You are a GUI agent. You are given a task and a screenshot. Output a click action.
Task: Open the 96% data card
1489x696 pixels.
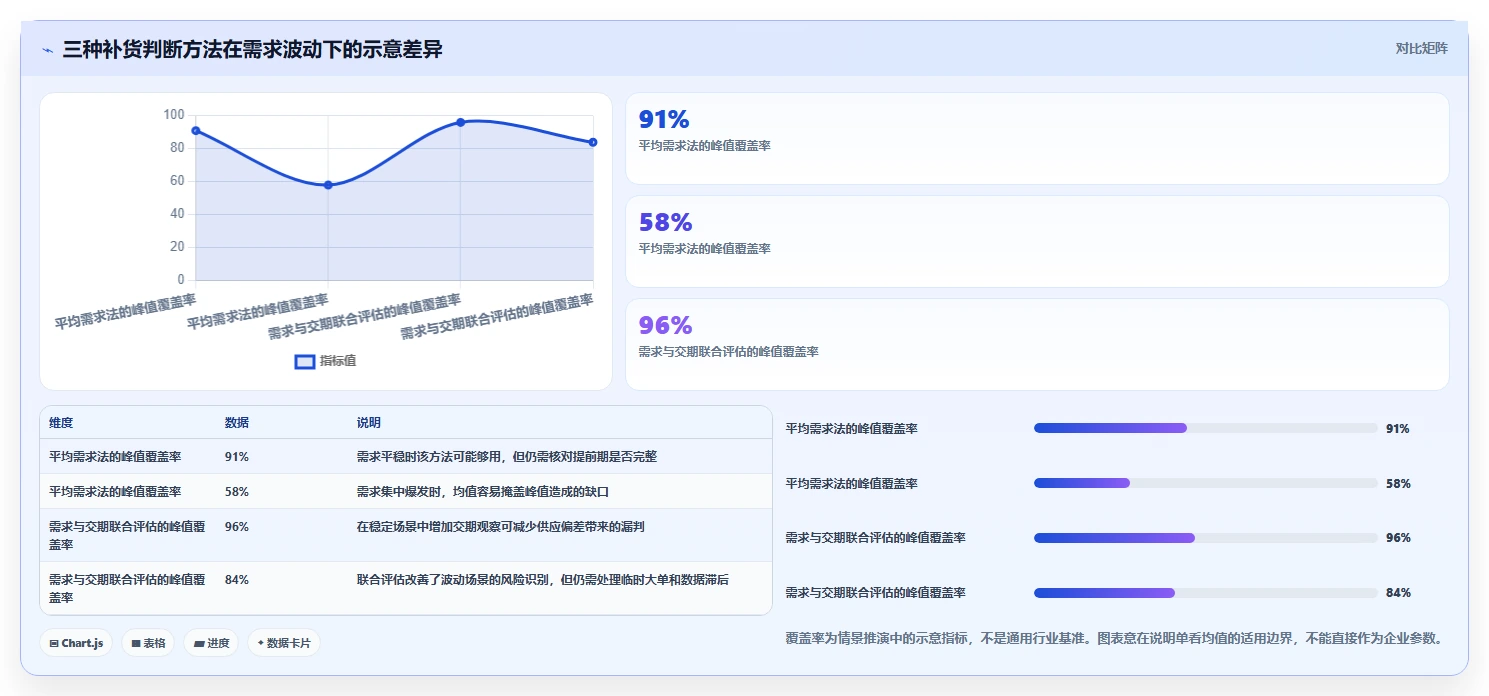point(1037,344)
